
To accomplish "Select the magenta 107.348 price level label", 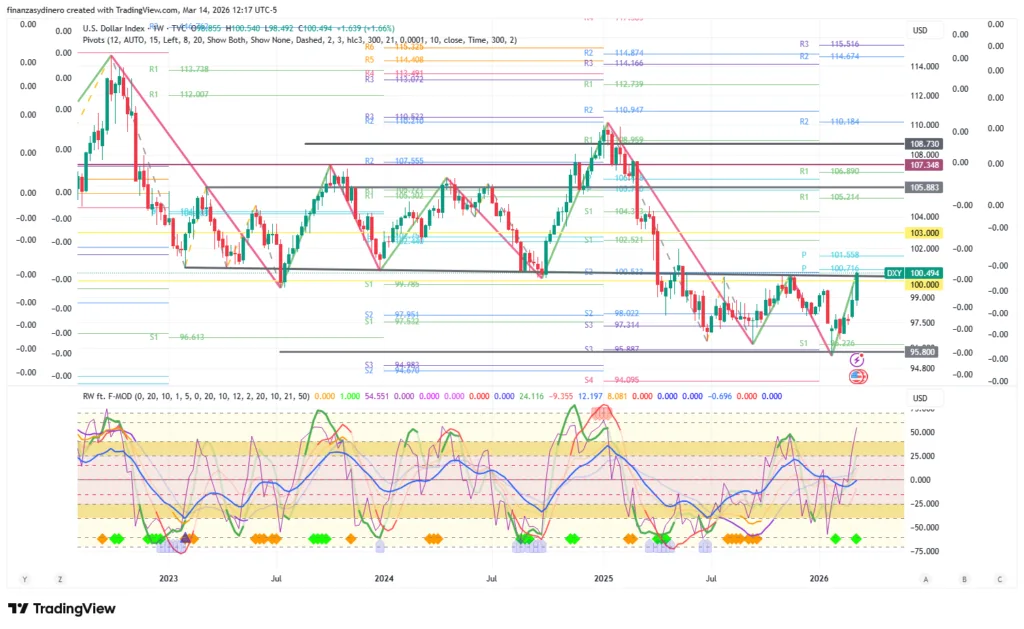I will click(922, 164).
